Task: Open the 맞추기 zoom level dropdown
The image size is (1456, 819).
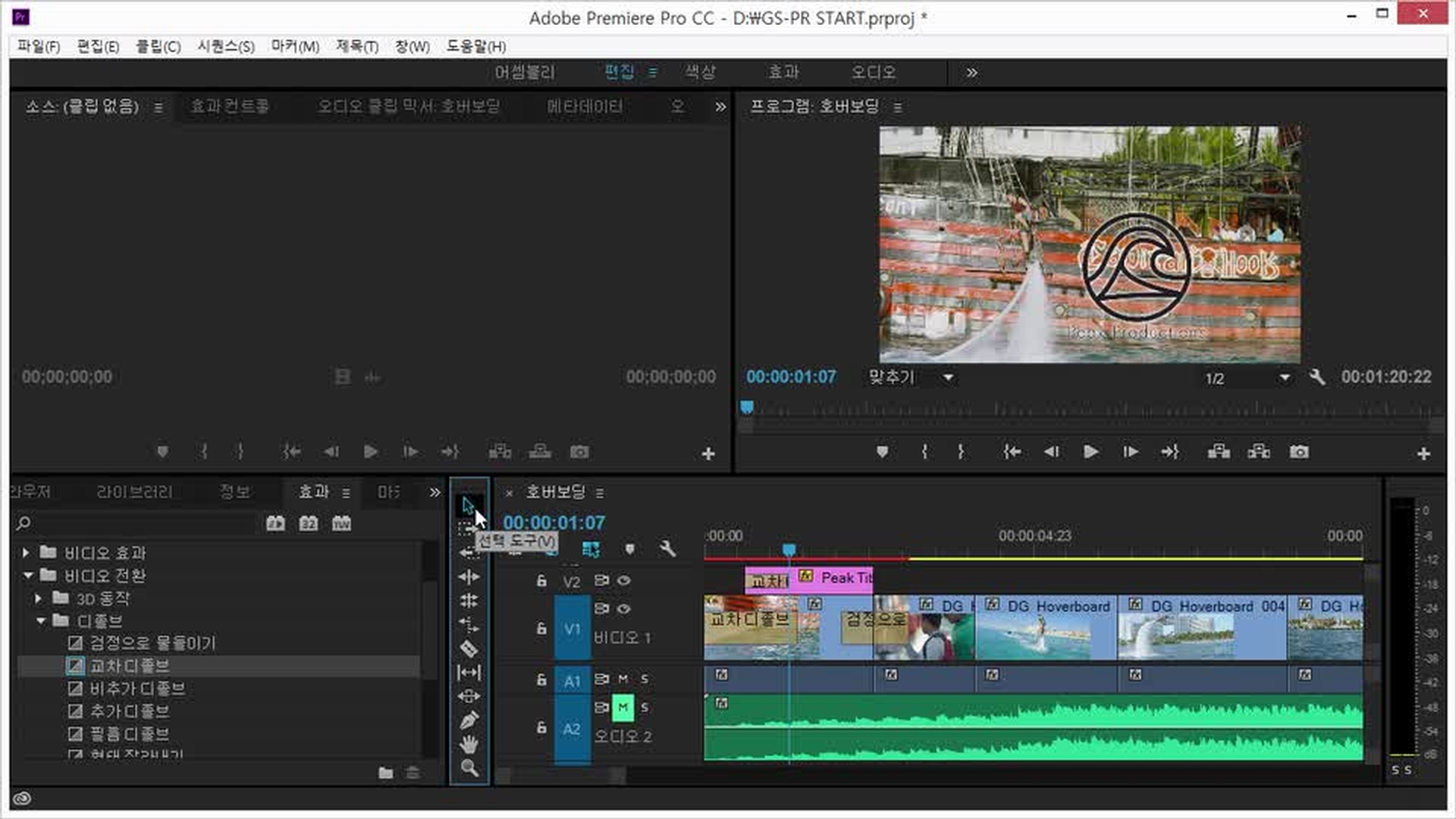Action: [947, 377]
